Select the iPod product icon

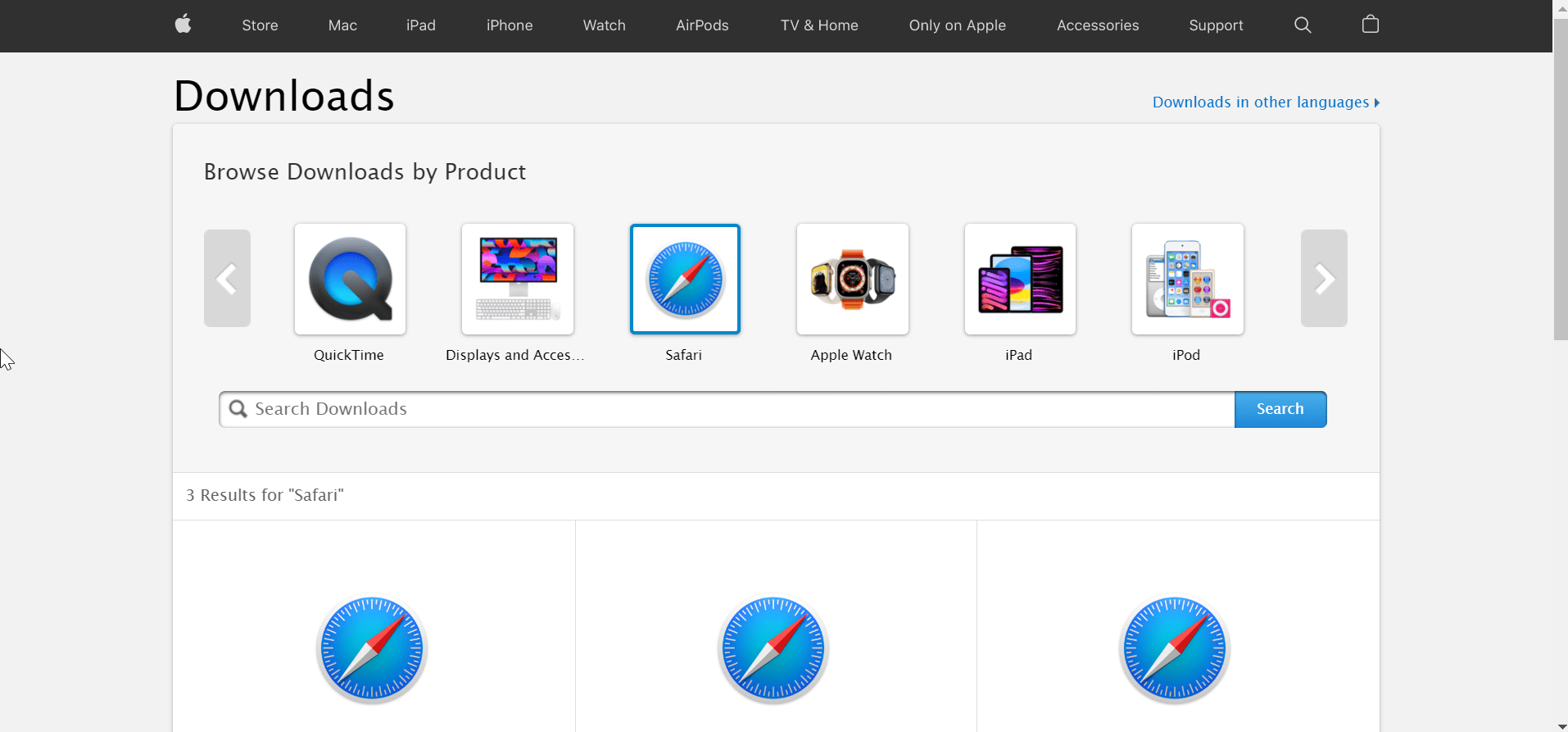(x=1188, y=279)
